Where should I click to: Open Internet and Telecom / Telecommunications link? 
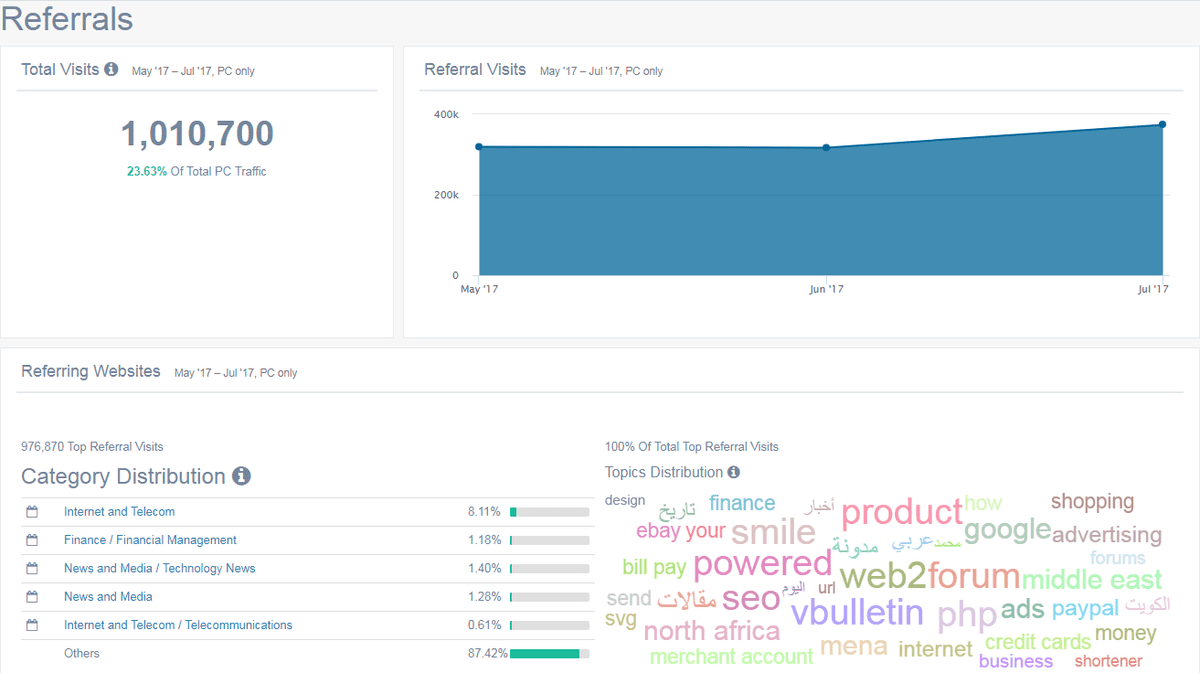pos(178,625)
